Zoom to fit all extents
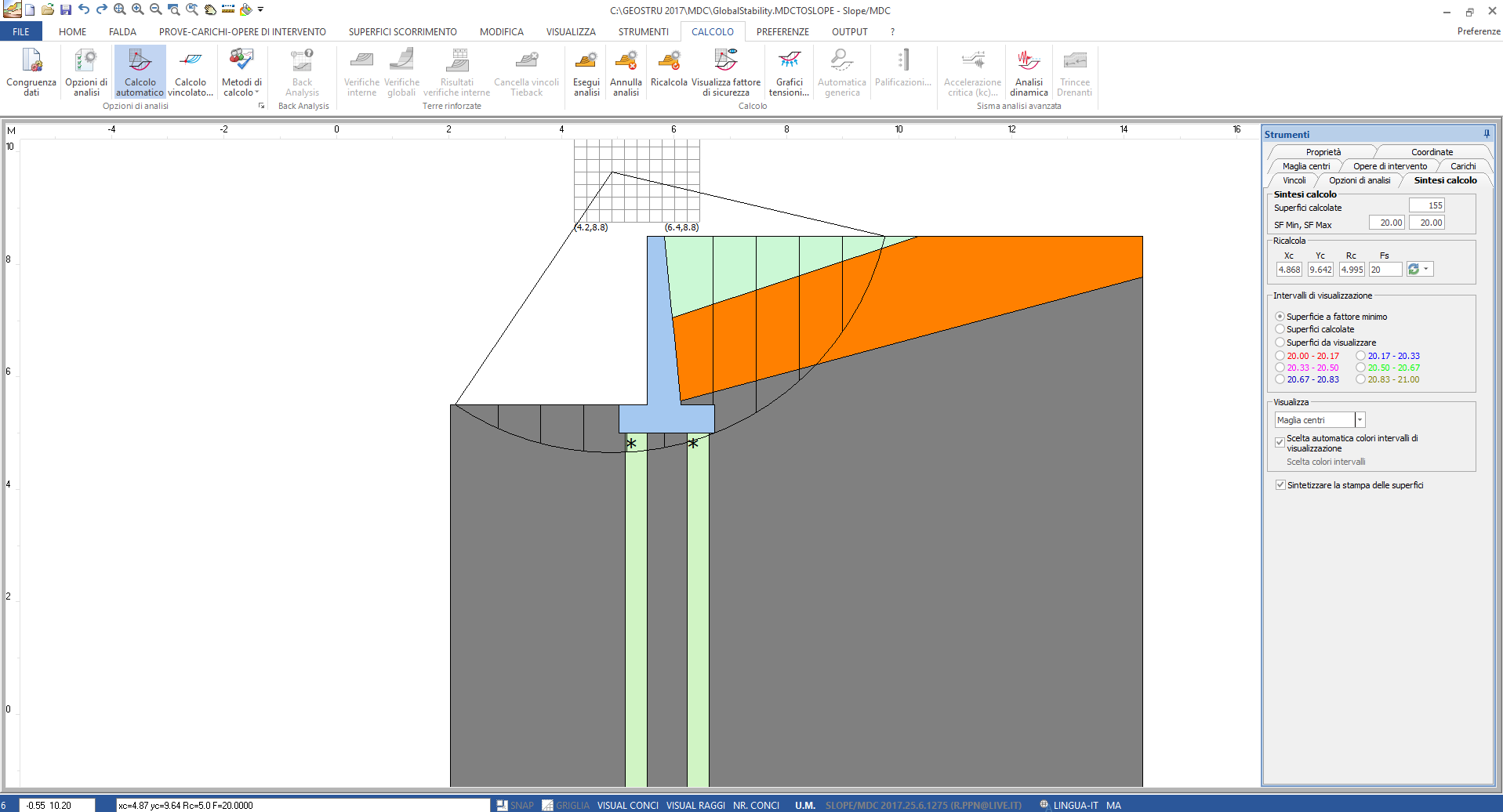Screen dimensions: 1503x812 (119, 9)
